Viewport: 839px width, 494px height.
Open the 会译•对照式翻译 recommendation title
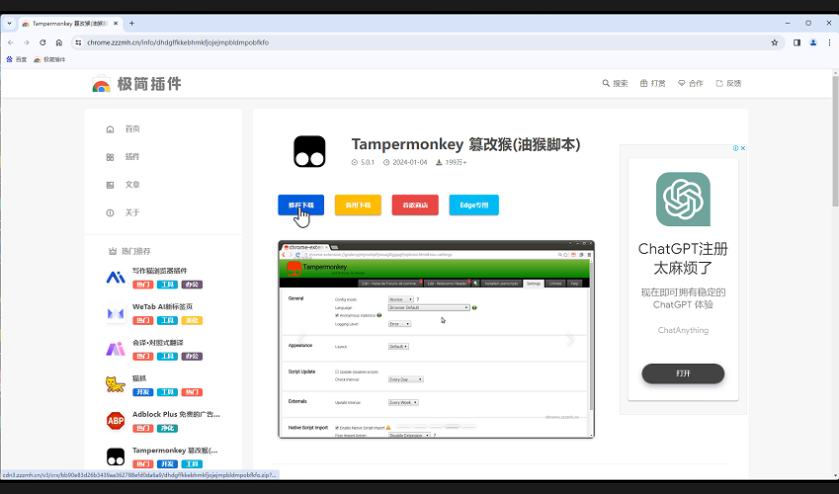pos(158,343)
